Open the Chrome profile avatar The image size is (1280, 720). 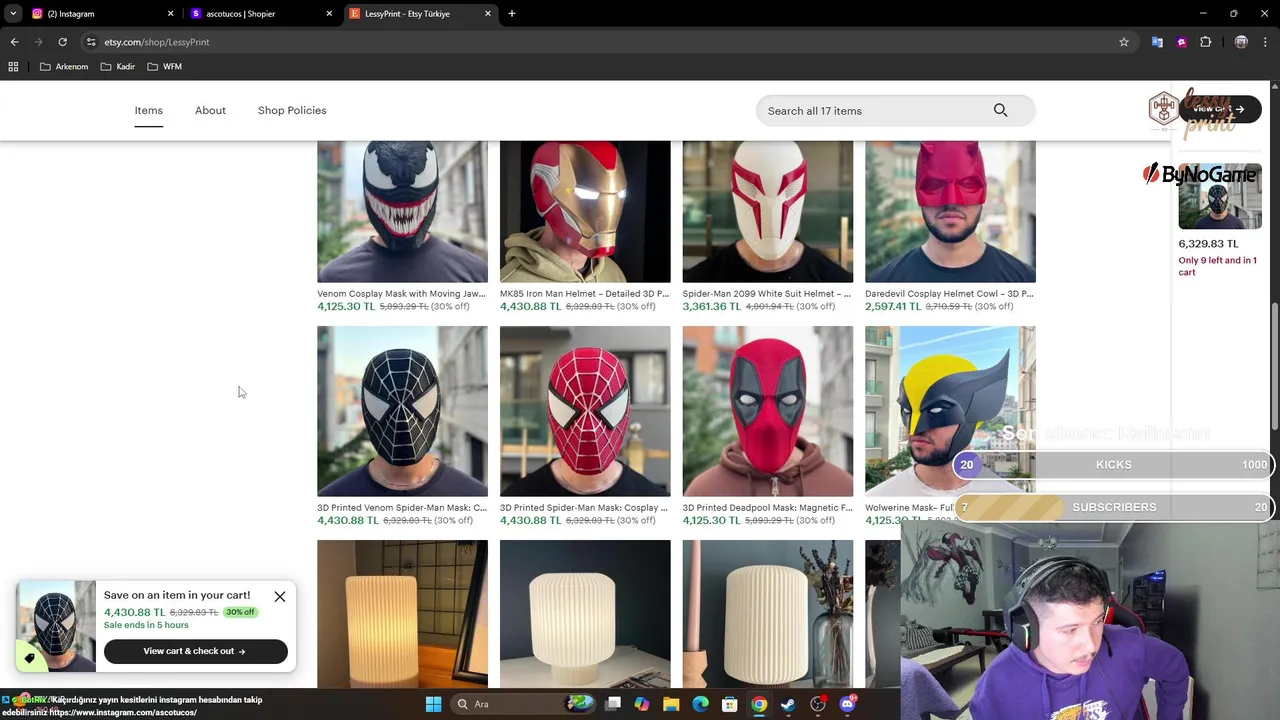[x=1241, y=42]
